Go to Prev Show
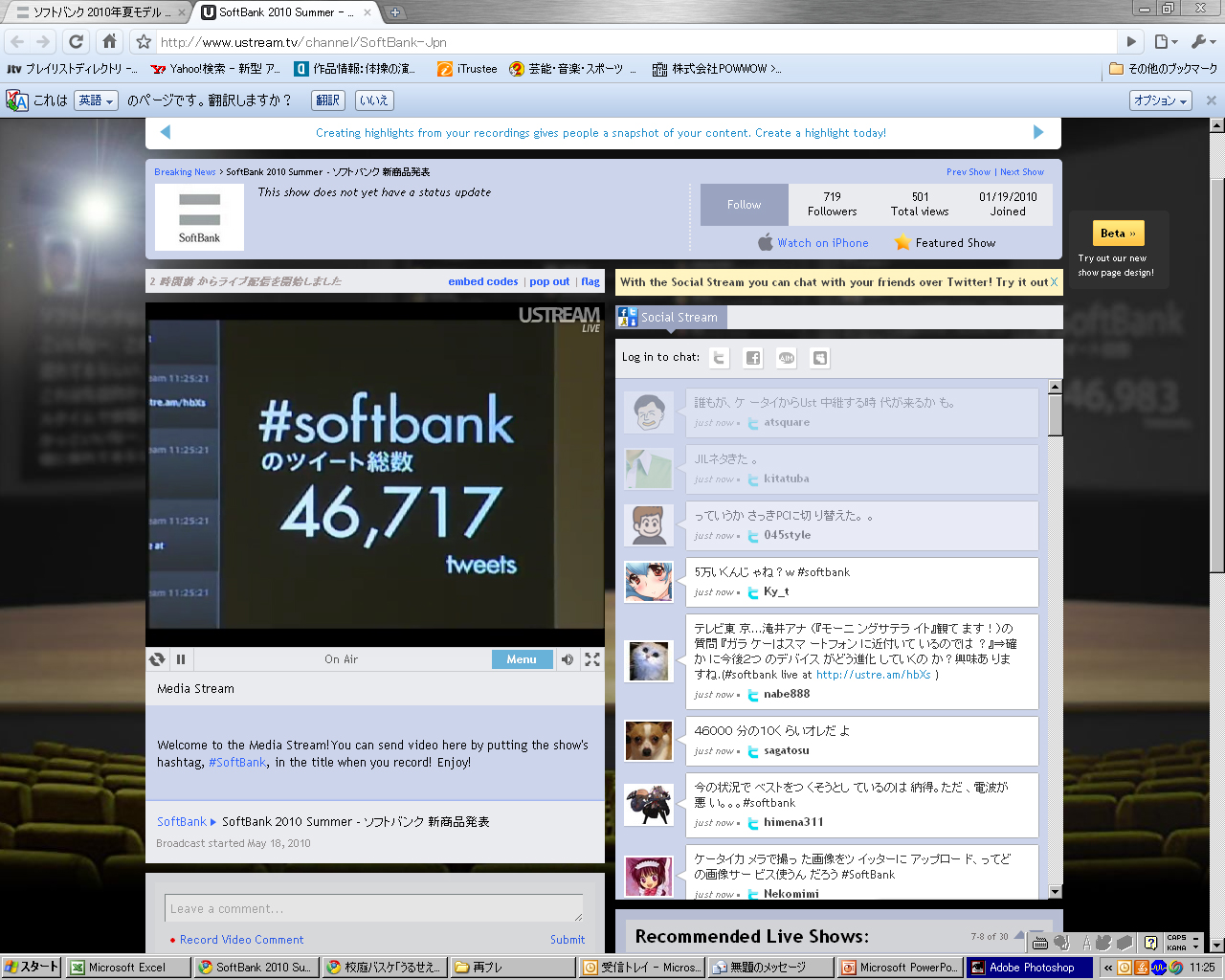The width and height of the screenshot is (1225, 980). coord(969,172)
